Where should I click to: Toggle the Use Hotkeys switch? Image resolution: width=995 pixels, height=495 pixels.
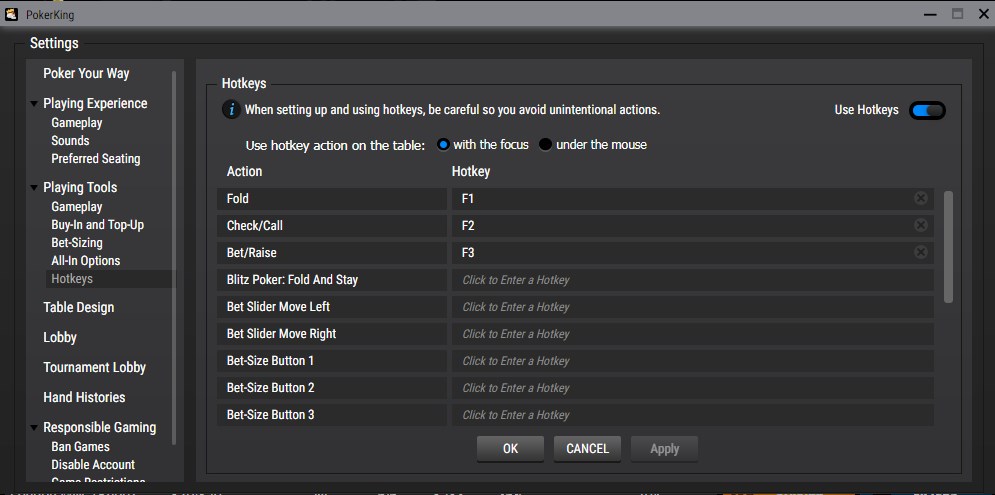[x=927, y=110]
